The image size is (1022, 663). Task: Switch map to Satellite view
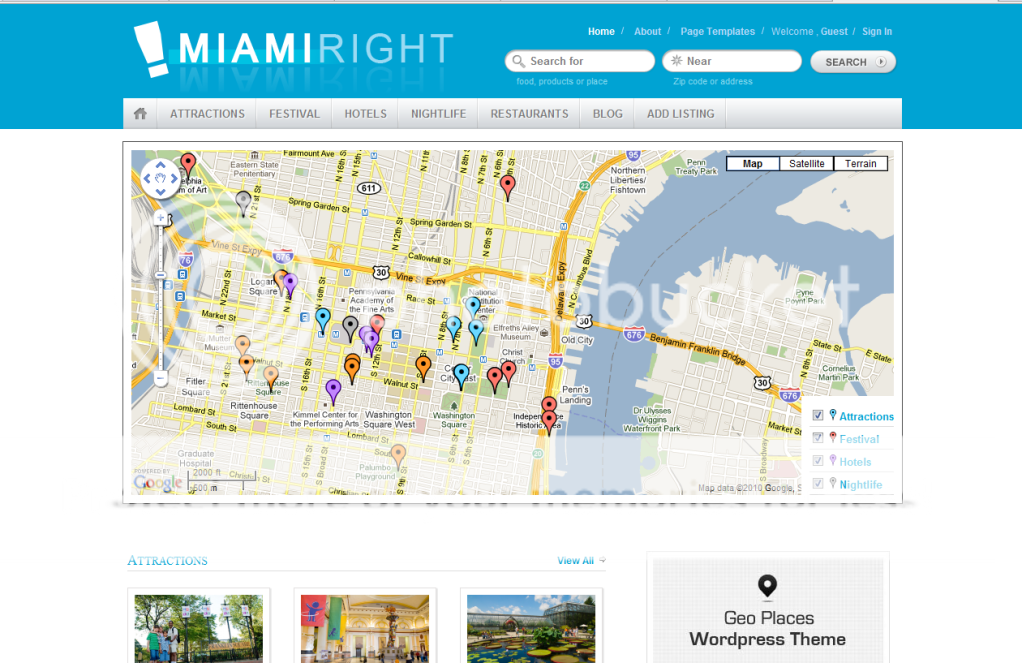click(807, 164)
